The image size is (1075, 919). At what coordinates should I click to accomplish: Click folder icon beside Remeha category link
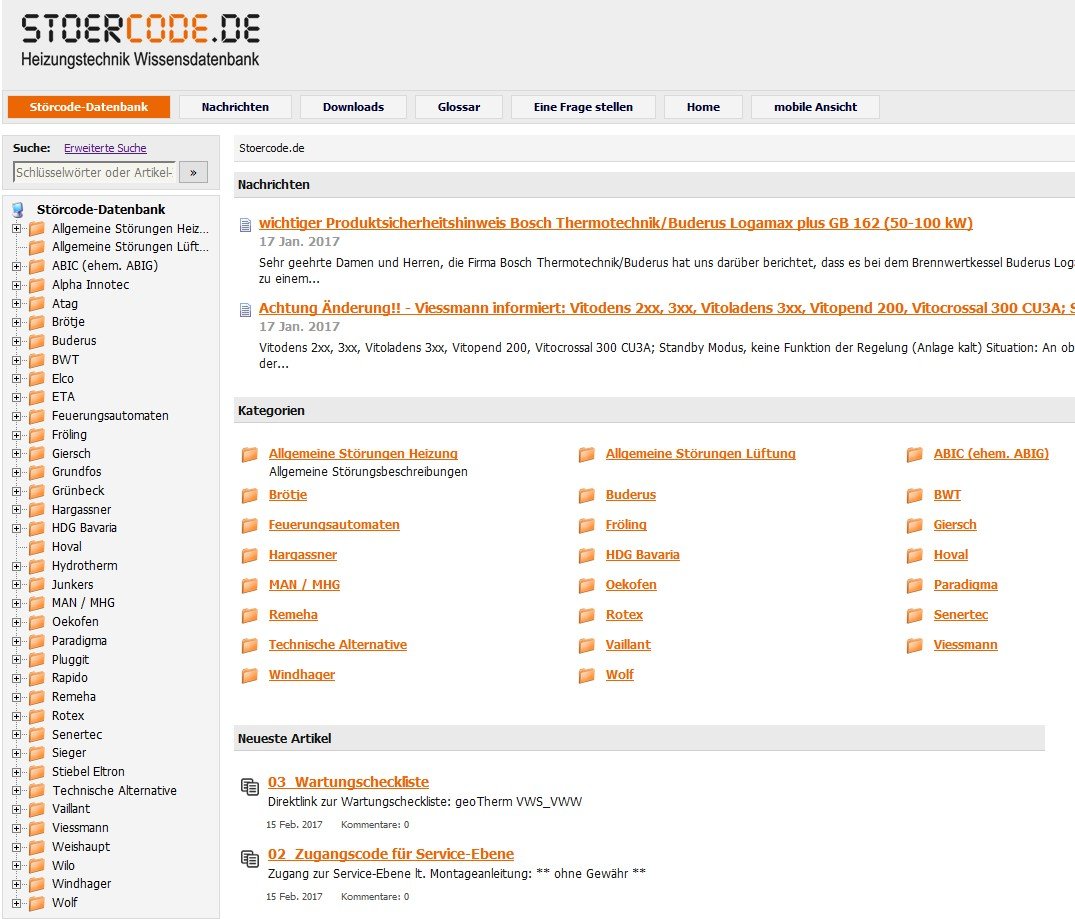250,615
